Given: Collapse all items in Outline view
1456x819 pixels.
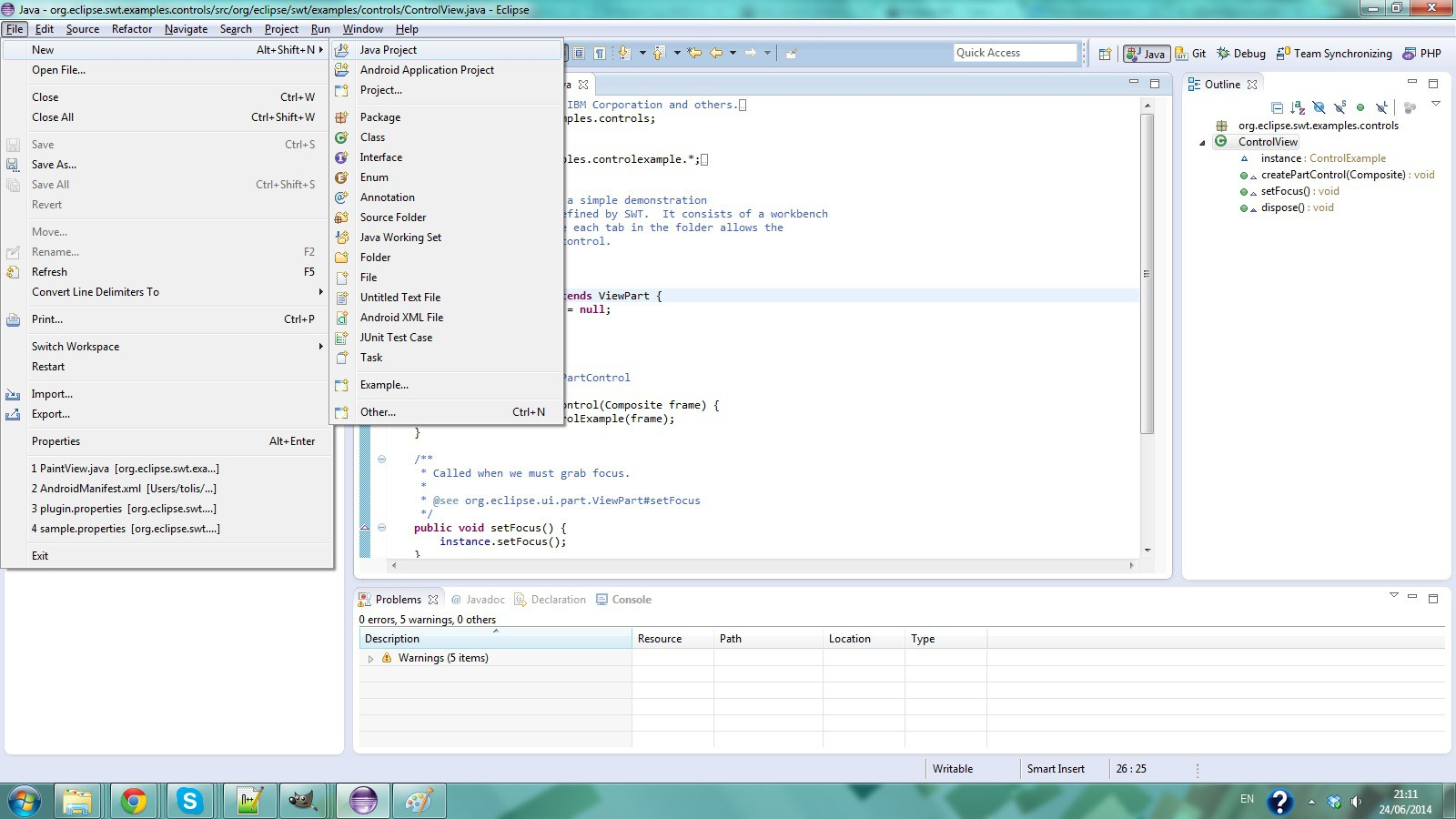Looking at the screenshot, I should click(x=1277, y=107).
